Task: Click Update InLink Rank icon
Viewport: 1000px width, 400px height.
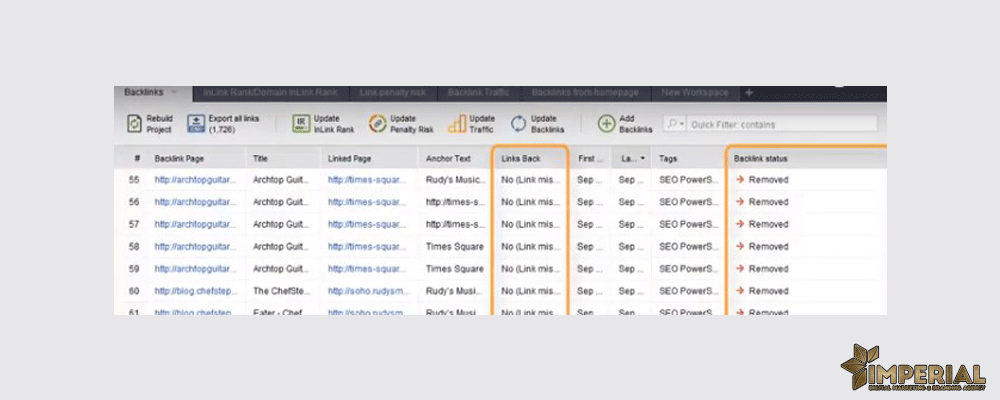Action: click(x=301, y=124)
